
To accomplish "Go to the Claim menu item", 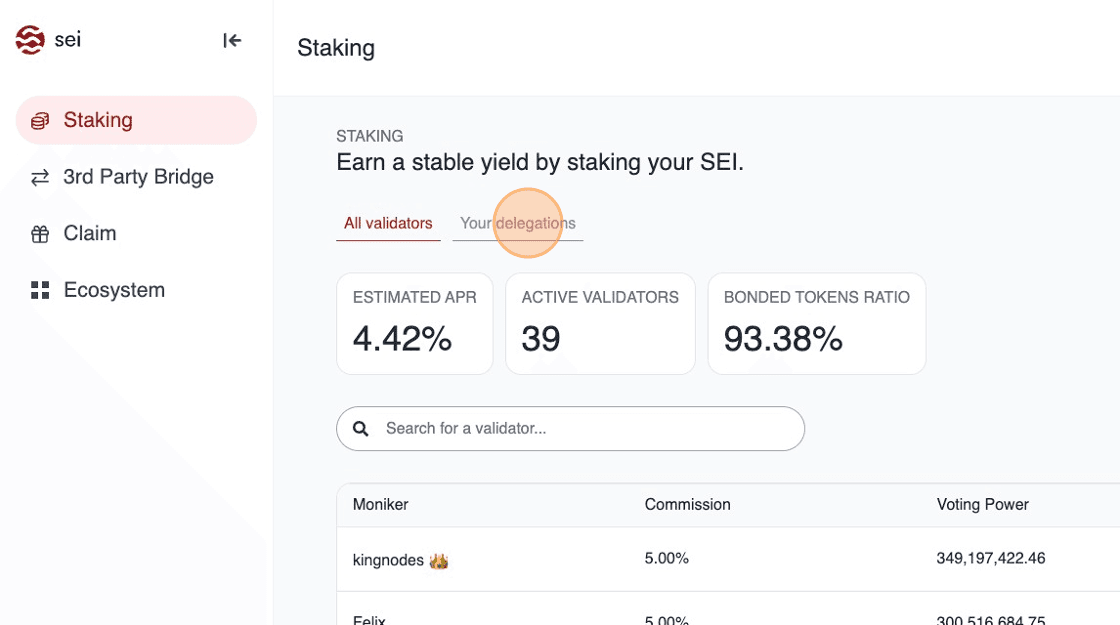I will tap(90, 233).
